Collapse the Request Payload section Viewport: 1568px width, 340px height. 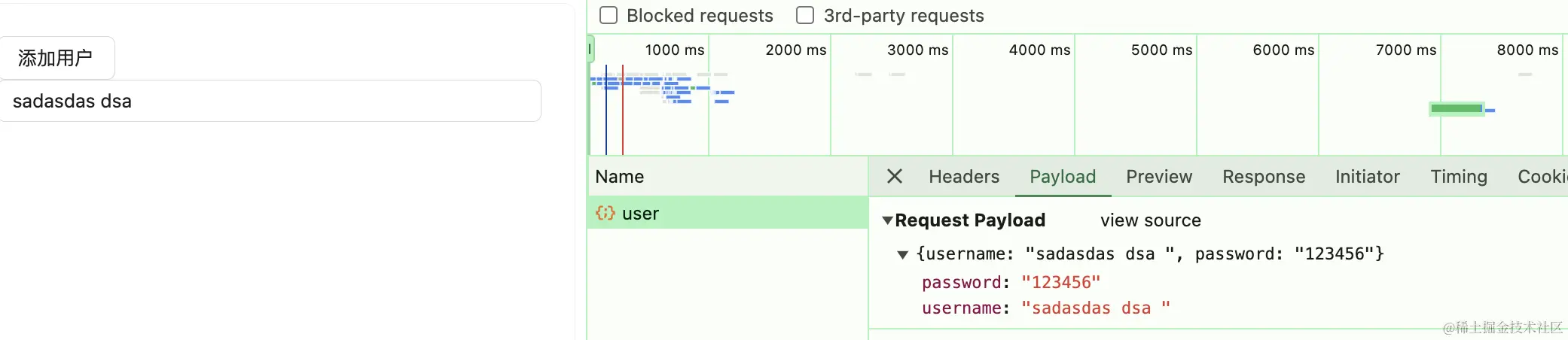point(888,220)
